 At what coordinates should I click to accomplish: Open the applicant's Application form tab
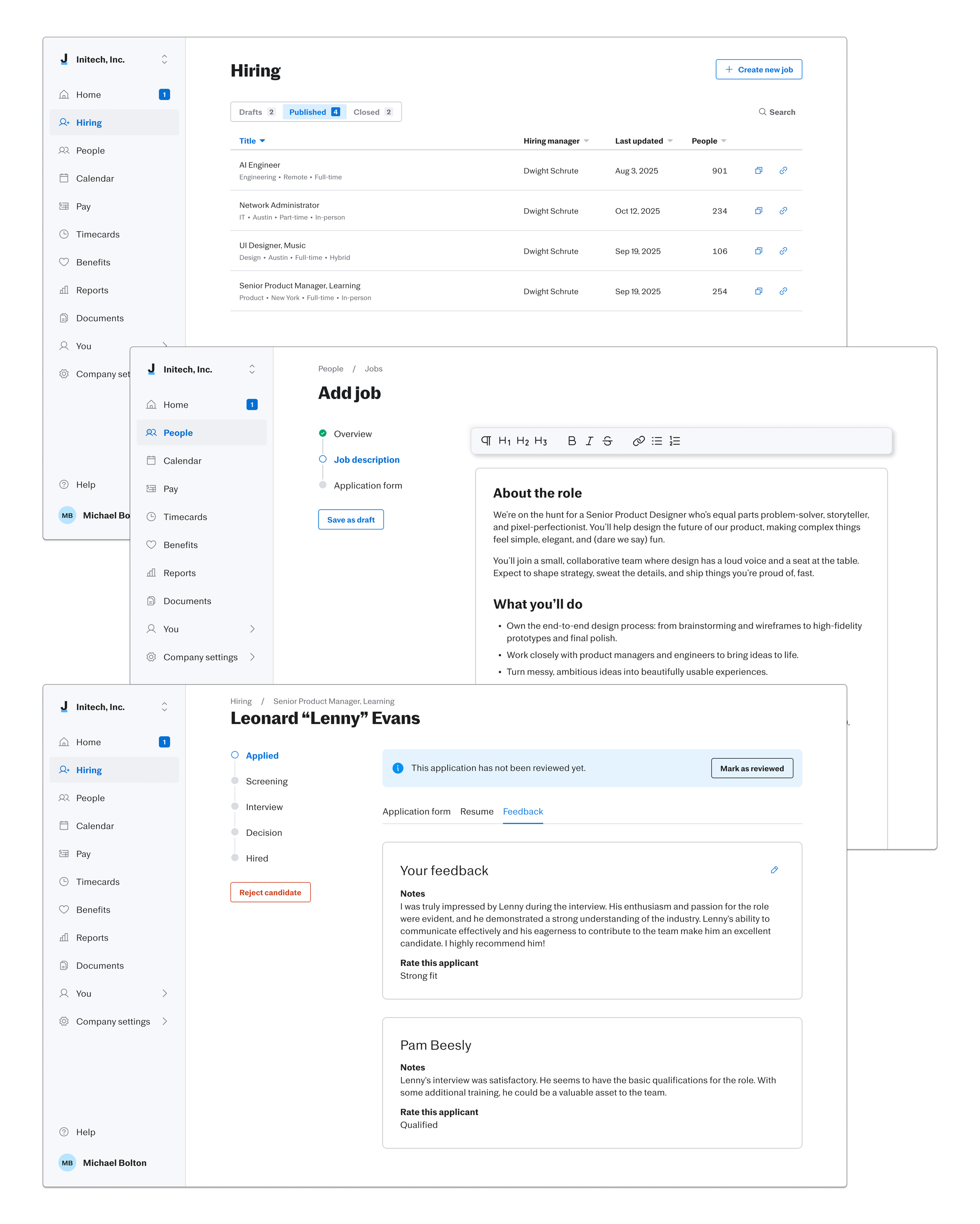coord(416,811)
